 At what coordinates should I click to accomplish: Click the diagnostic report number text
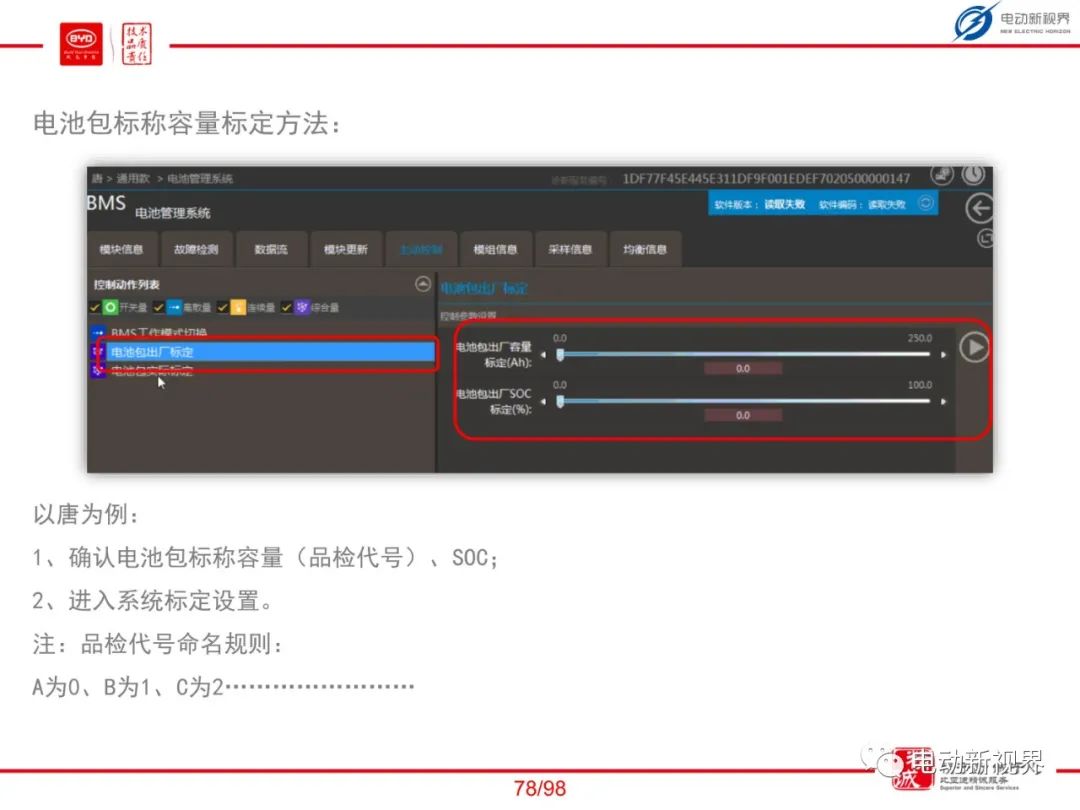coord(767,178)
